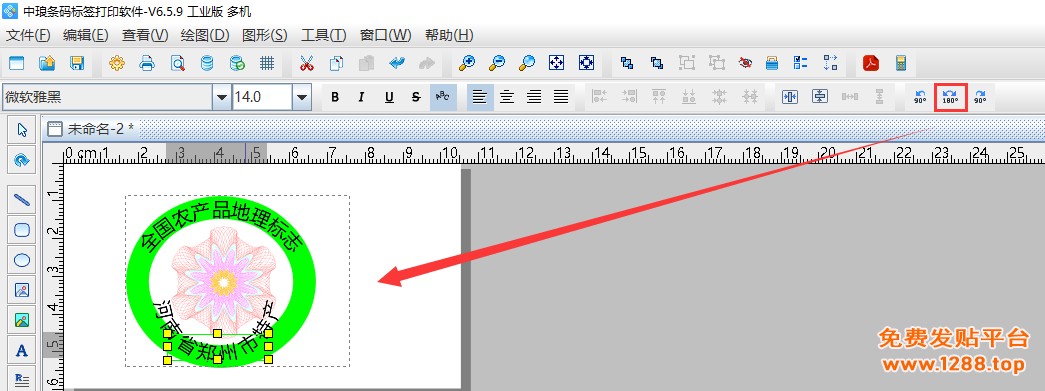Pick the line drawing tool
Image resolution: width=1045 pixels, height=391 pixels.
pos(22,198)
